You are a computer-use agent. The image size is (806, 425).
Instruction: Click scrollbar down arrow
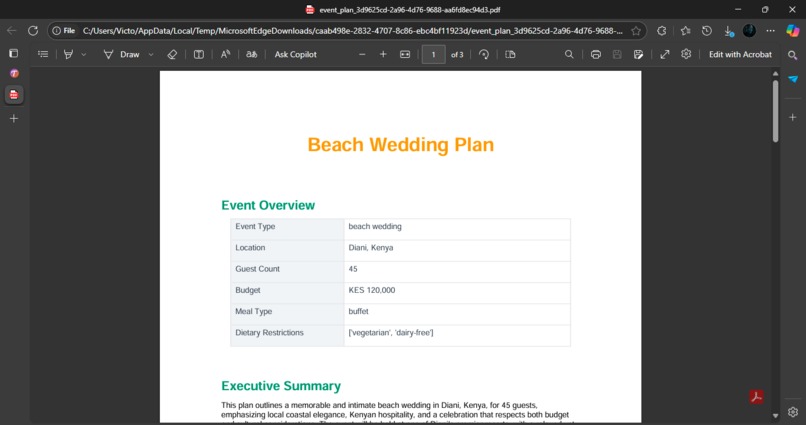coord(775,416)
